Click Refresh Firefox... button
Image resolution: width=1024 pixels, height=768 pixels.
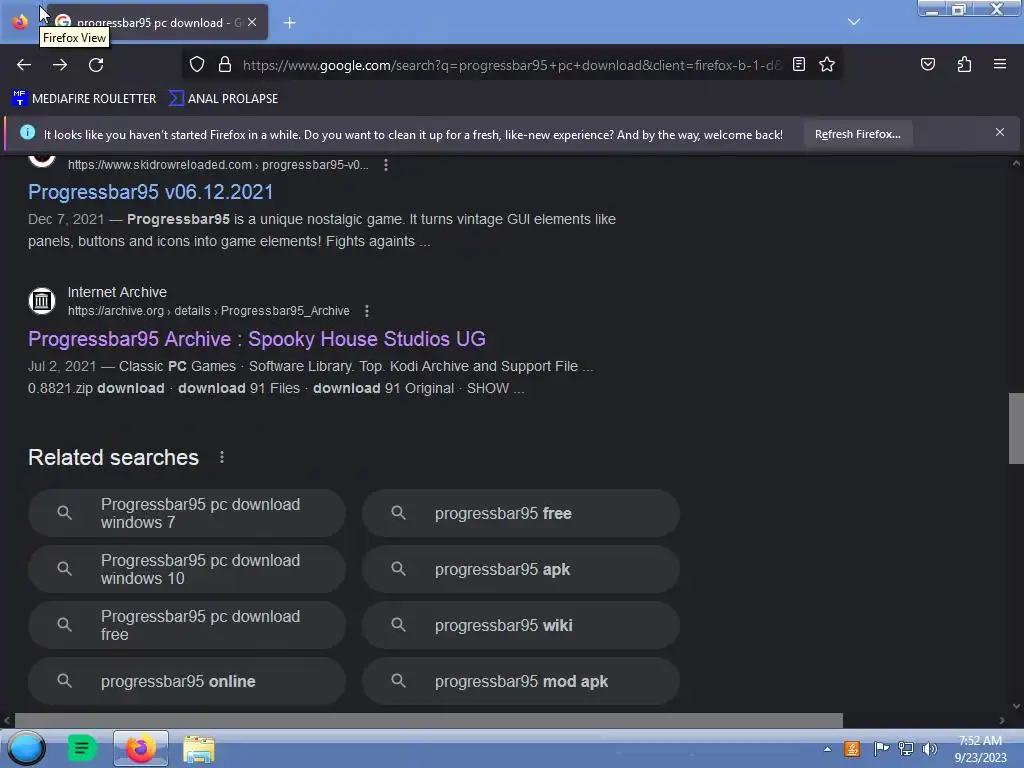coord(857,135)
